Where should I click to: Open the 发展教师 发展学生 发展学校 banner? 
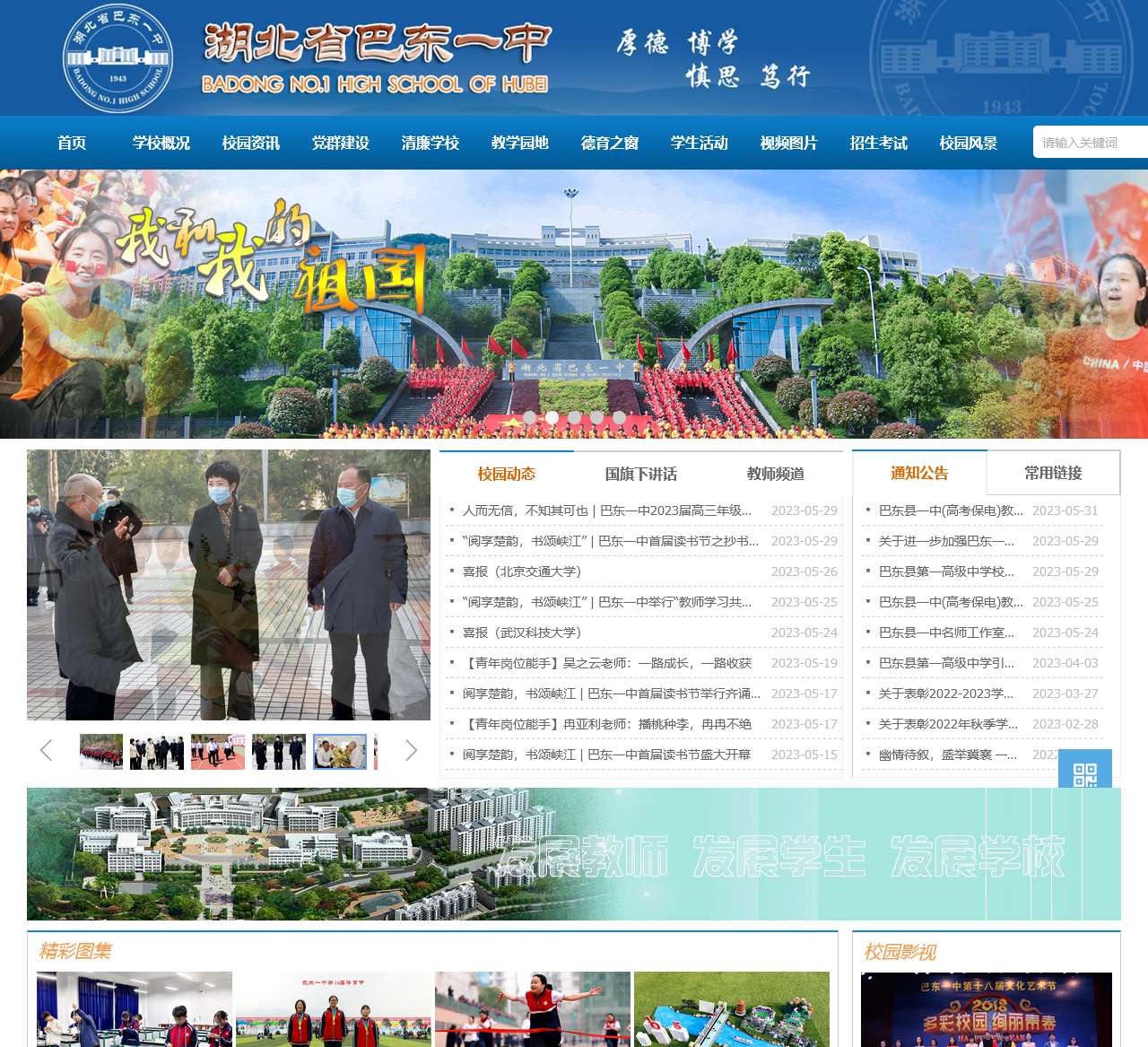[574, 854]
